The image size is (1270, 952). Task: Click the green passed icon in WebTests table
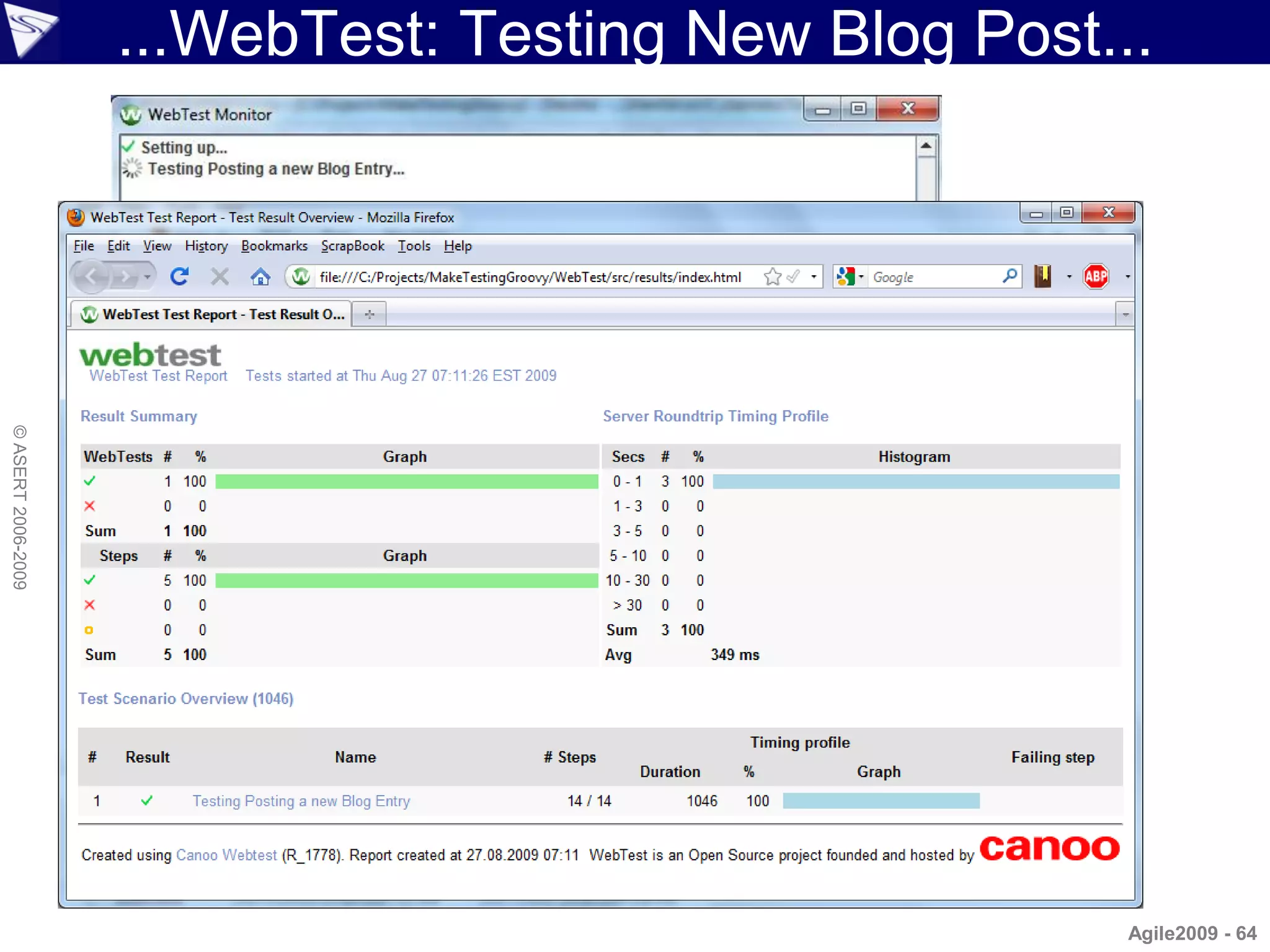pyautogui.click(x=90, y=481)
